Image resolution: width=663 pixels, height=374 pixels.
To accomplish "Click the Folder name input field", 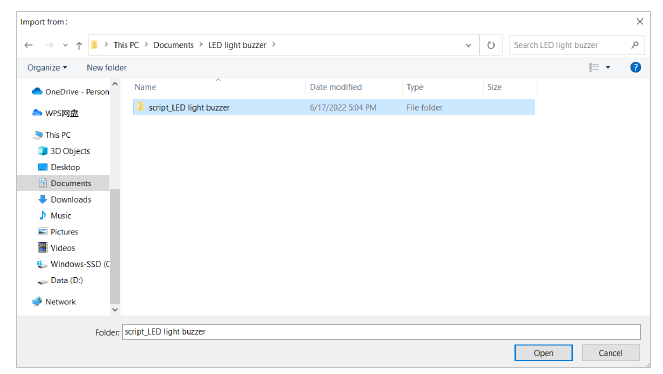I will point(381,332).
